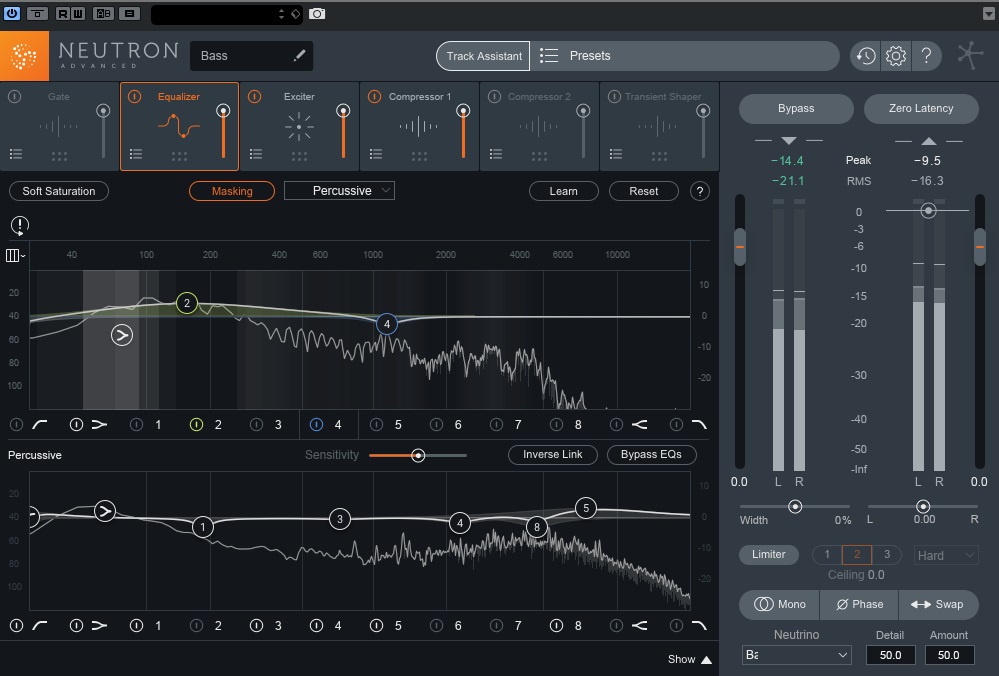Toggle band 2 power in top EQ
This screenshot has height=676, width=999.
(196, 424)
